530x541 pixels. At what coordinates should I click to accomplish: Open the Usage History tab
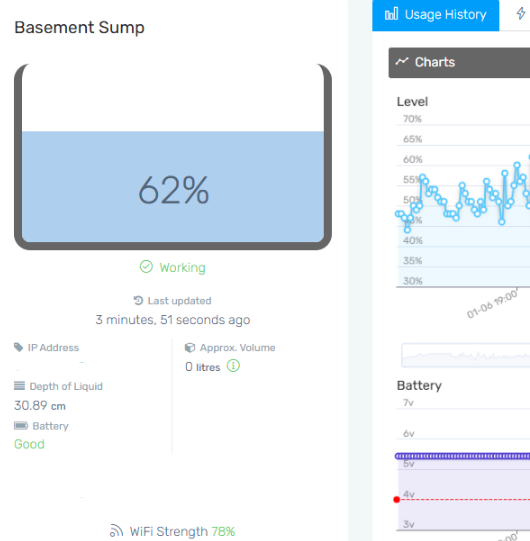tap(435, 15)
